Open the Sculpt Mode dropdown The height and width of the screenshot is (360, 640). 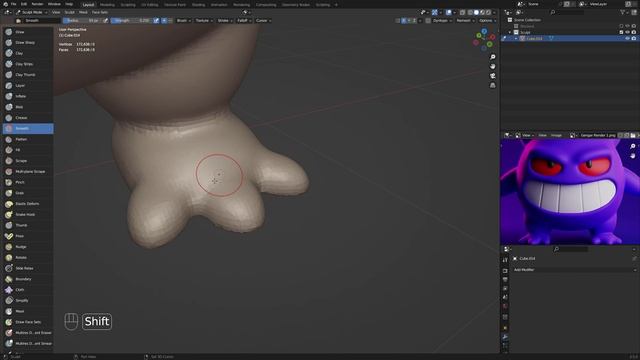point(31,12)
